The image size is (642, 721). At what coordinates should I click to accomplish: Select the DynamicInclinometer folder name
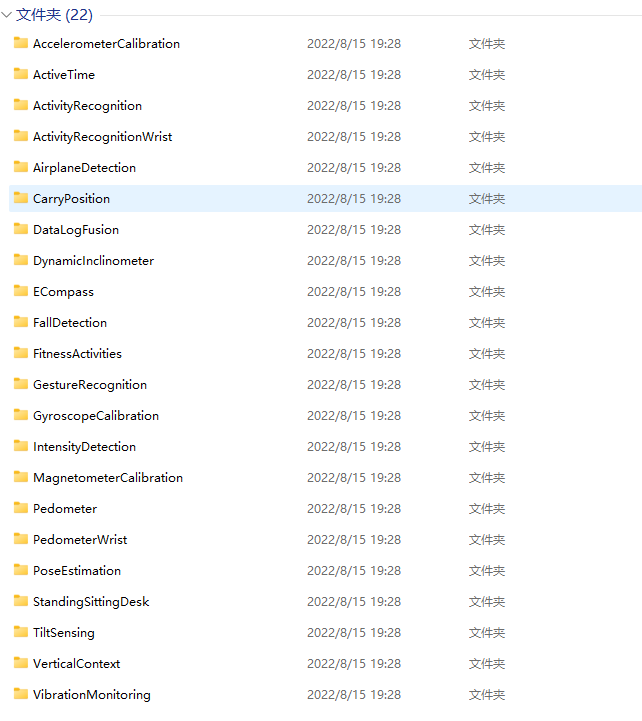coord(93,261)
